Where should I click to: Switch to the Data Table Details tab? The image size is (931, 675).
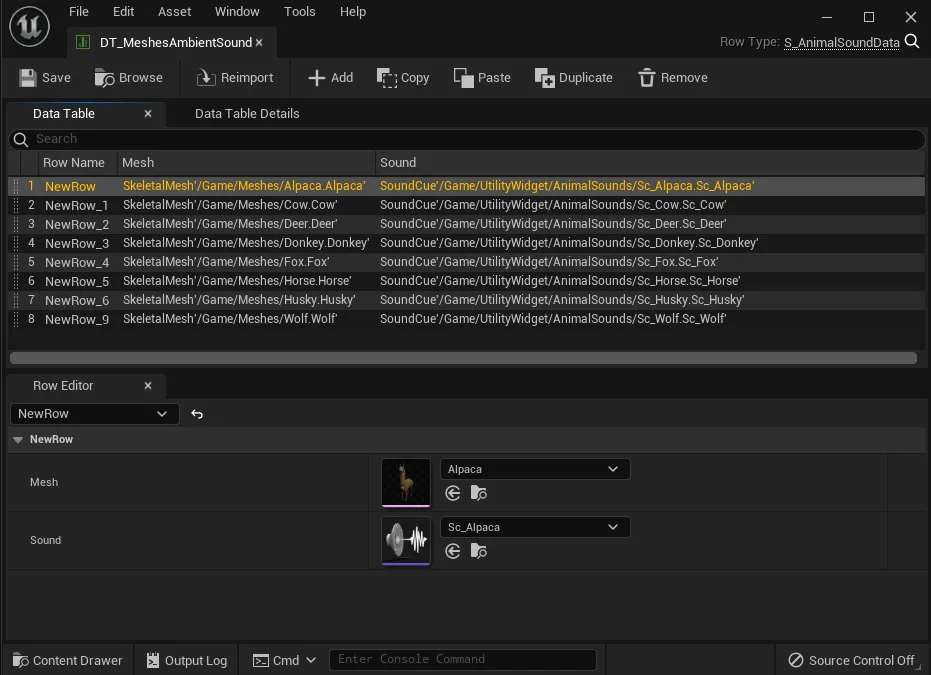pos(247,114)
